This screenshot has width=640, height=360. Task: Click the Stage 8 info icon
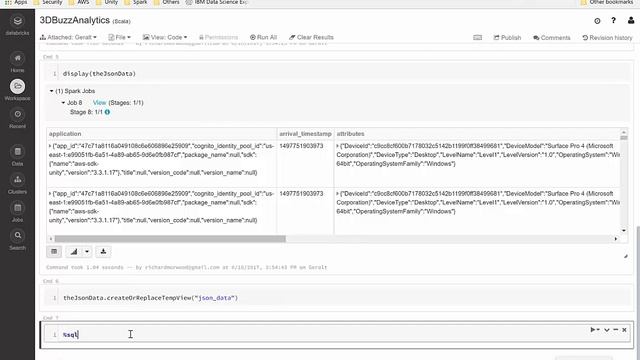[x=107, y=112]
